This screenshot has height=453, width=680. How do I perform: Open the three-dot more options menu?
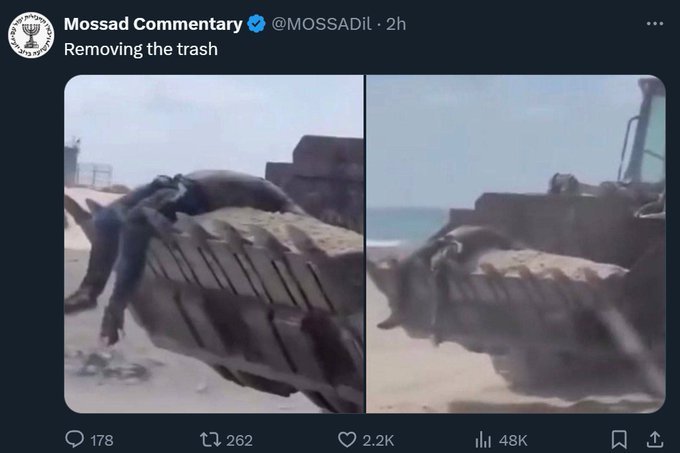[654, 23]
